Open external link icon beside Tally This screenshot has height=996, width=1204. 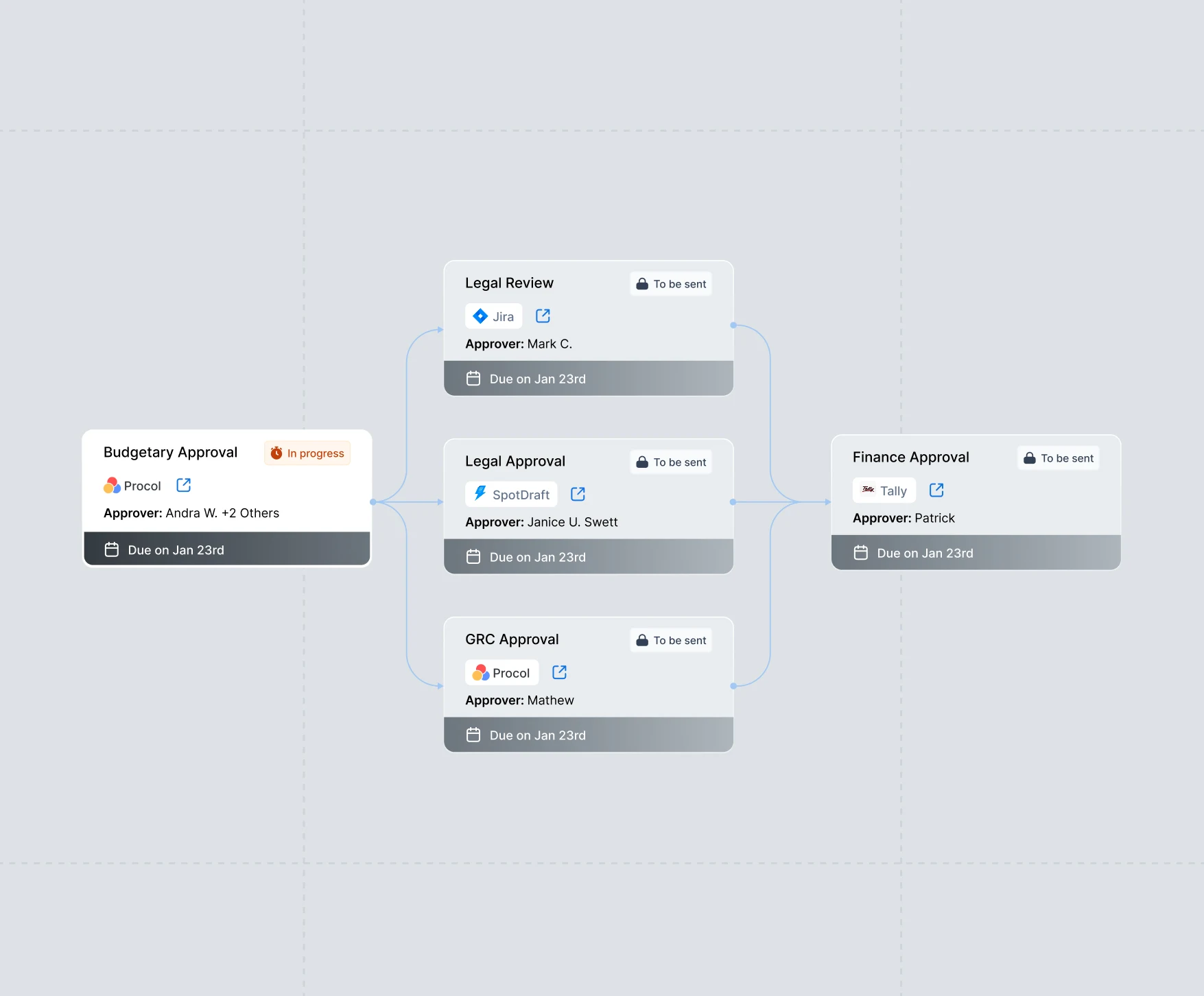tap(936, 490)
